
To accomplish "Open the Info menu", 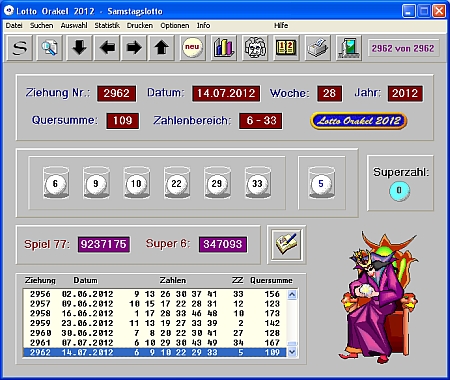I will pyautogui.click(x=203, y=26).
